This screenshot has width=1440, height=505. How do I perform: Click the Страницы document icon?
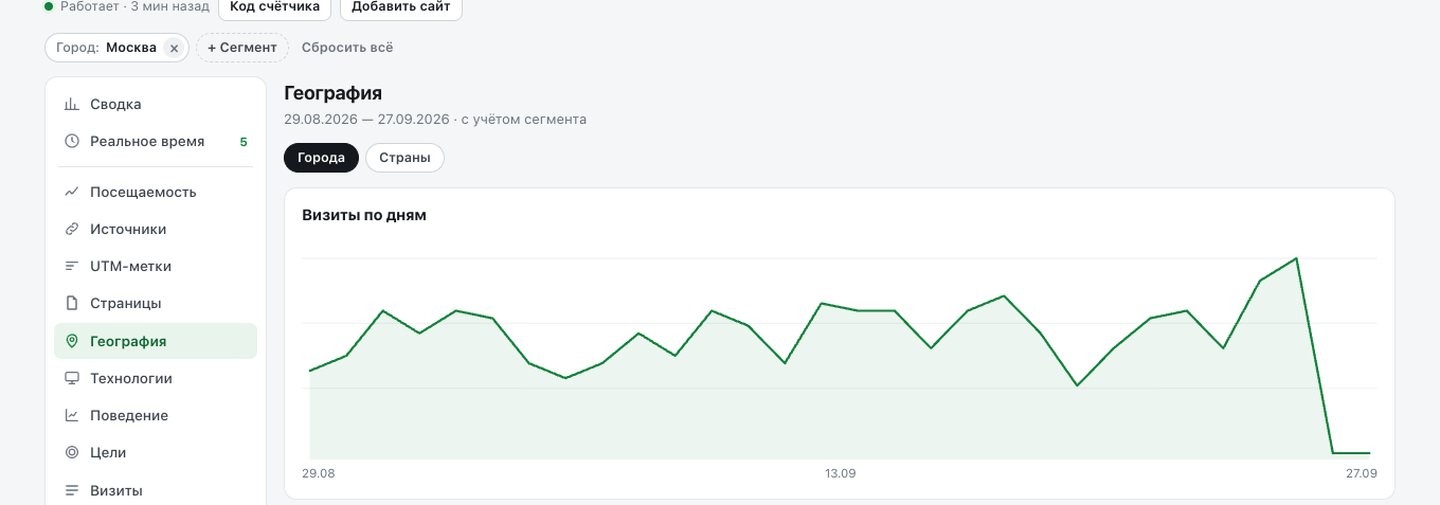click(72, 303)
